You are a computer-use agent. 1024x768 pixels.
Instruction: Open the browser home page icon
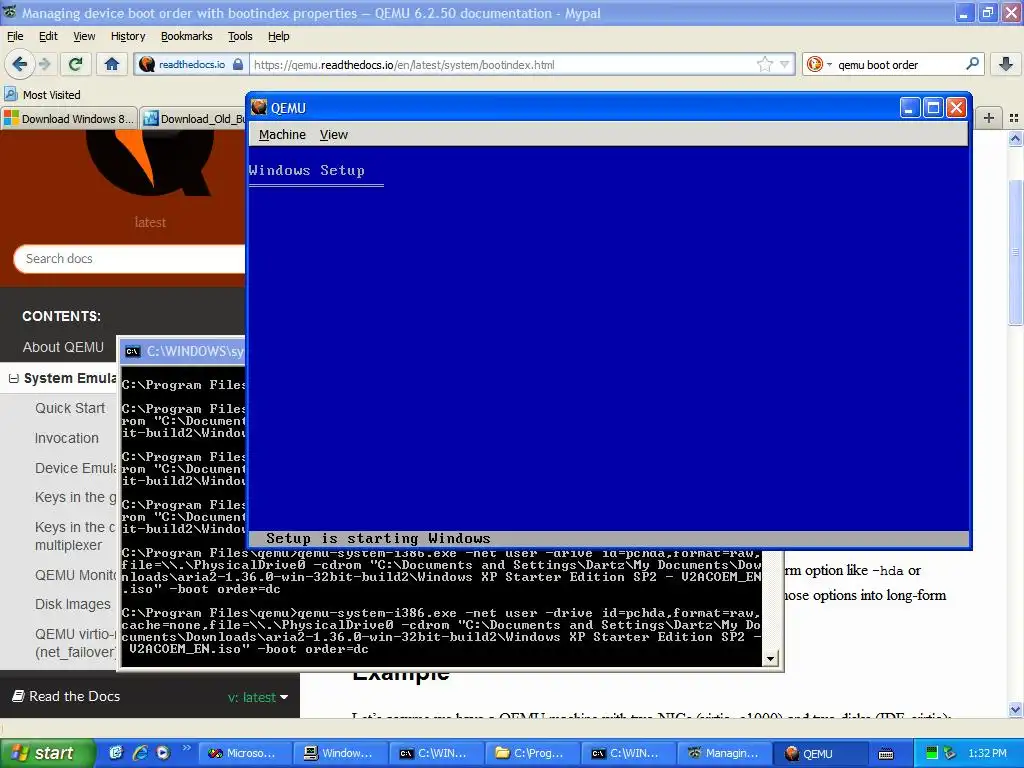click(x=112, y=64)
